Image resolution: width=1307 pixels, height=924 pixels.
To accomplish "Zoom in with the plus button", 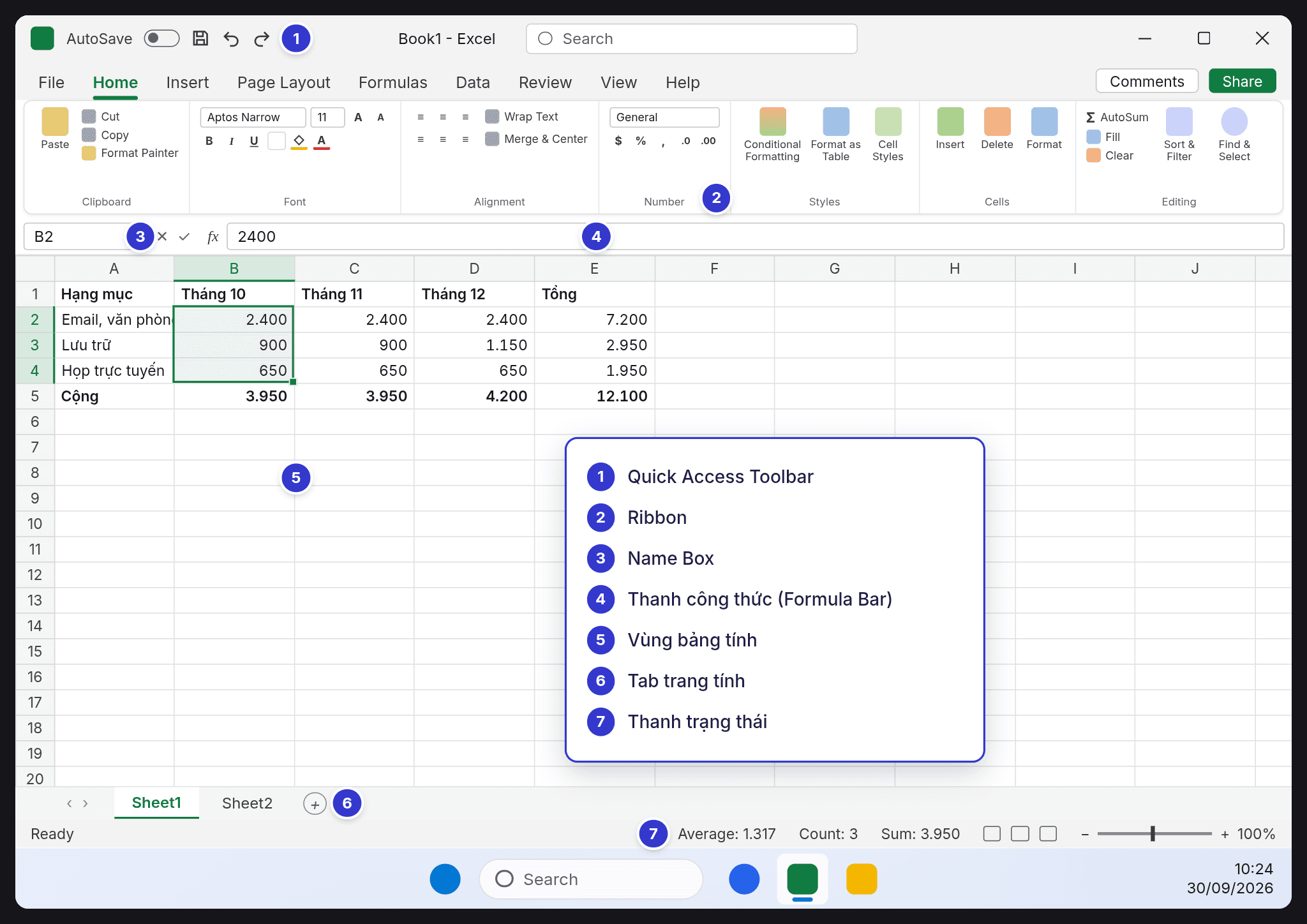I will (x=1225, y=834).
